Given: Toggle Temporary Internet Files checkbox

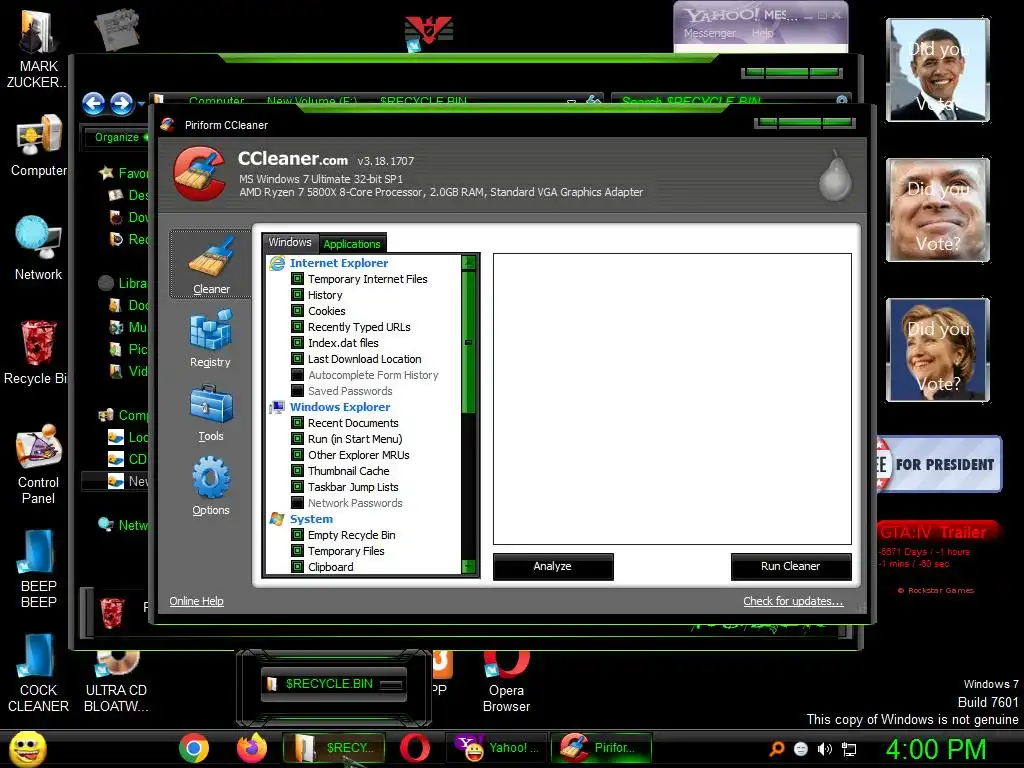Looking at the screenshot, I should [x=297, y=279].
